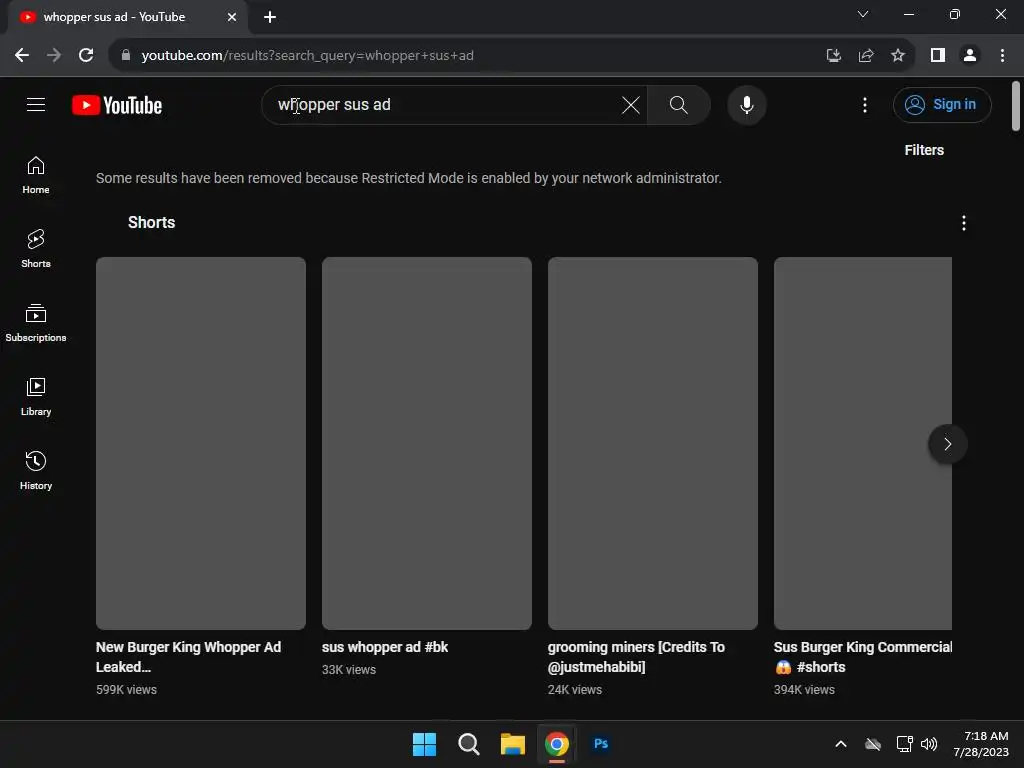Reload the page with the refresh icon
Screen dimensions: 1024x768
coord(86,56)
